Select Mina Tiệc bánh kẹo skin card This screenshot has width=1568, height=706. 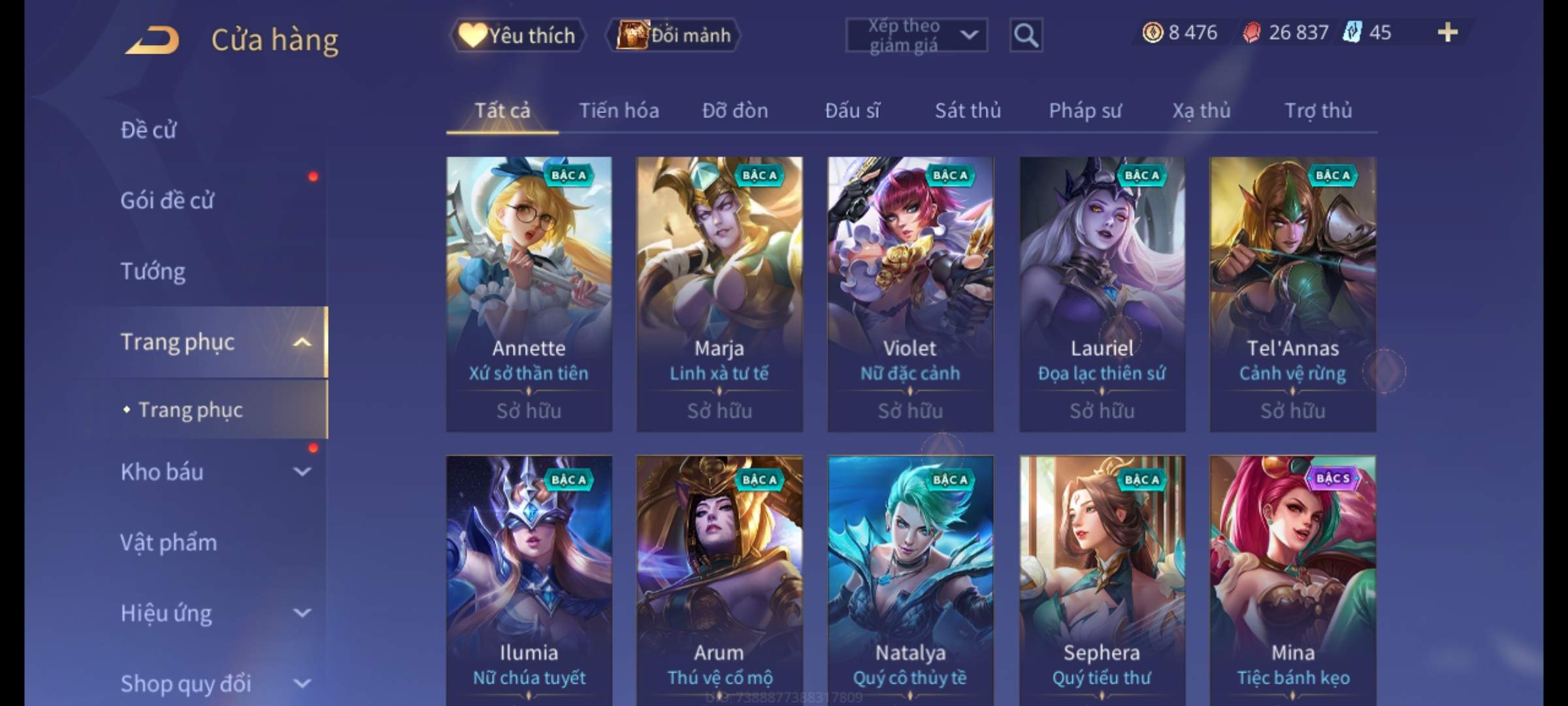1292,580
